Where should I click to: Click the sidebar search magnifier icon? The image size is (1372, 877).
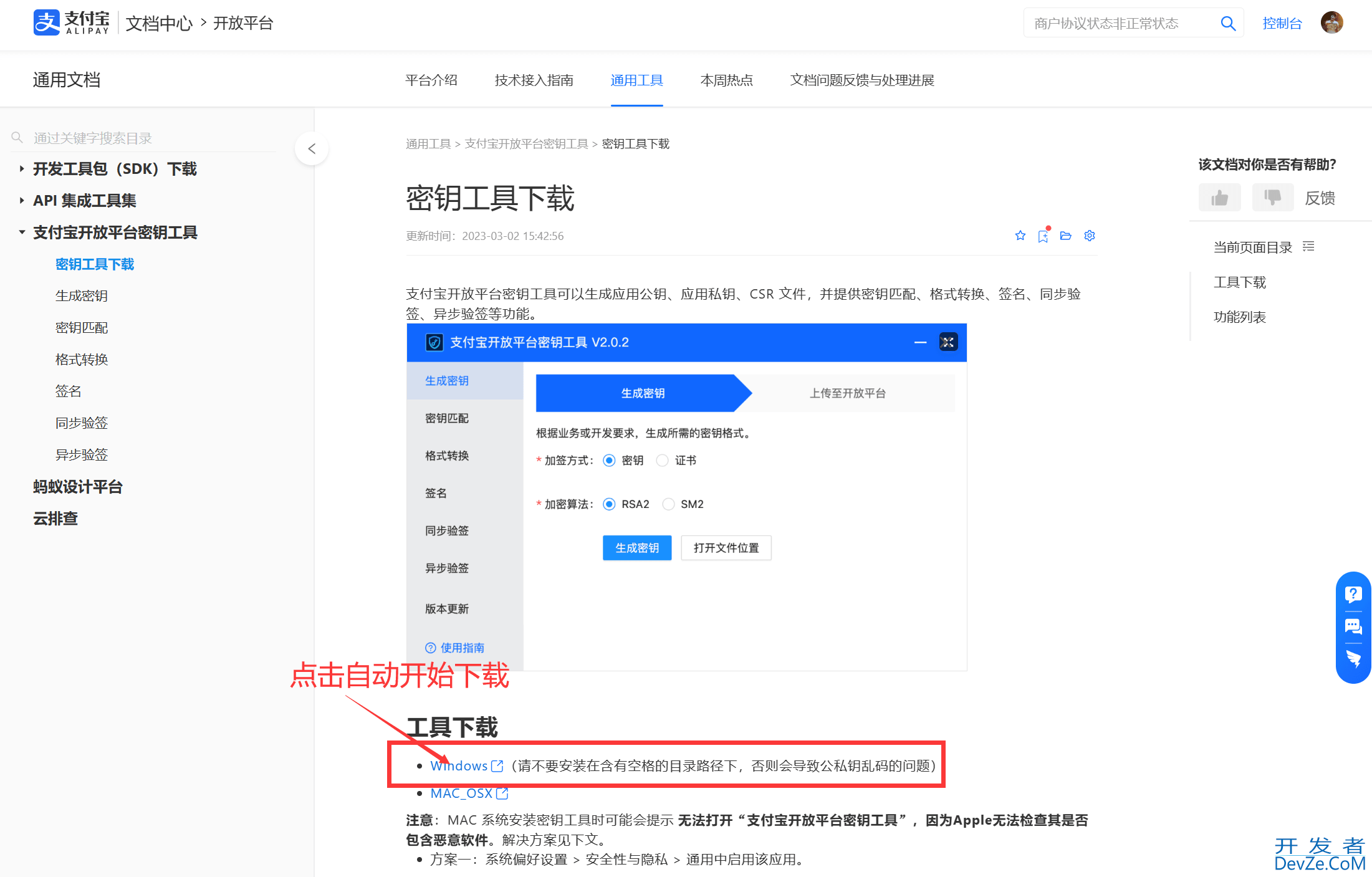[17, 137]
